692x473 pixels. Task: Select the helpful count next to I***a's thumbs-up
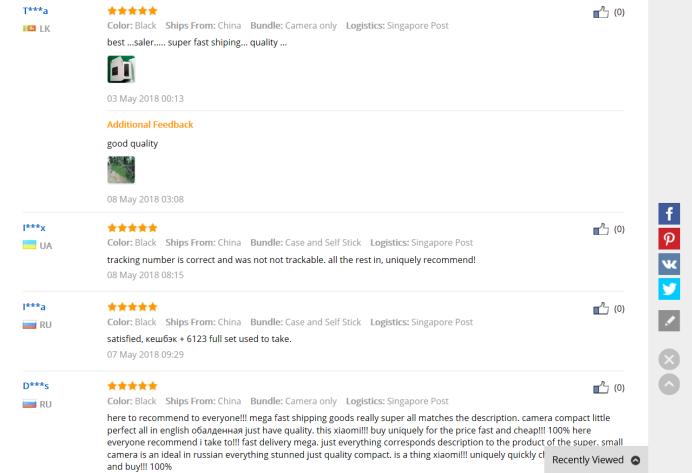point(619,308)
